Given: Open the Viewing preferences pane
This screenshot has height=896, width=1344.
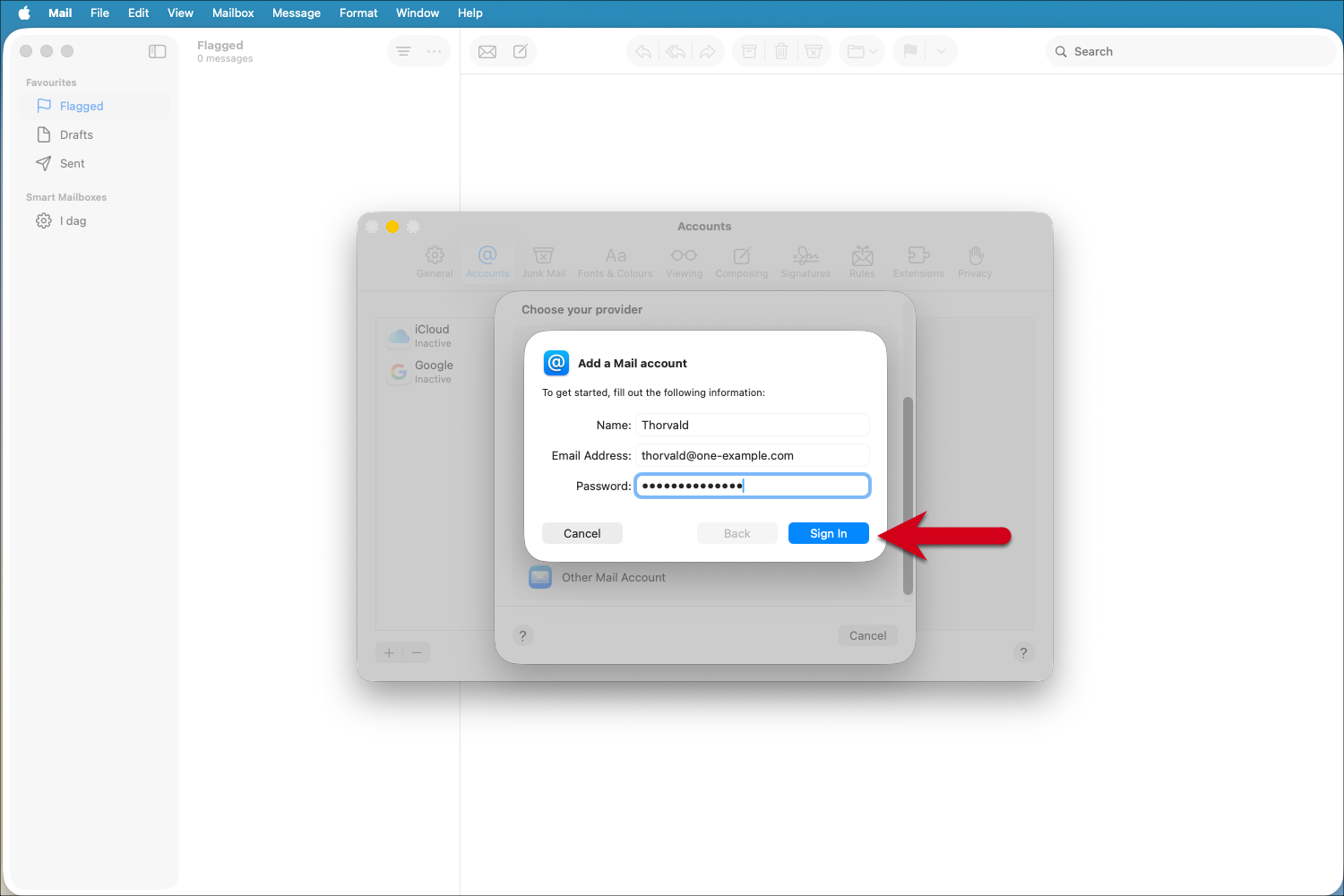Looking at the screenshot, I should [684, 262].
